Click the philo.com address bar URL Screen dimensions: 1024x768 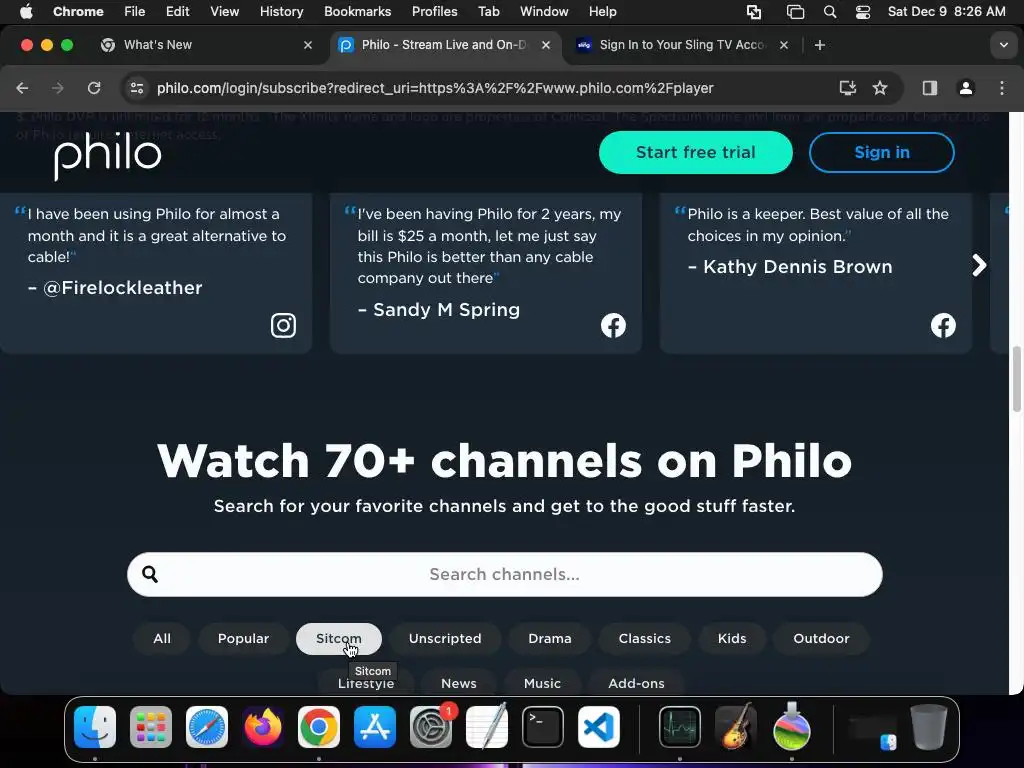tap(435, 88)
